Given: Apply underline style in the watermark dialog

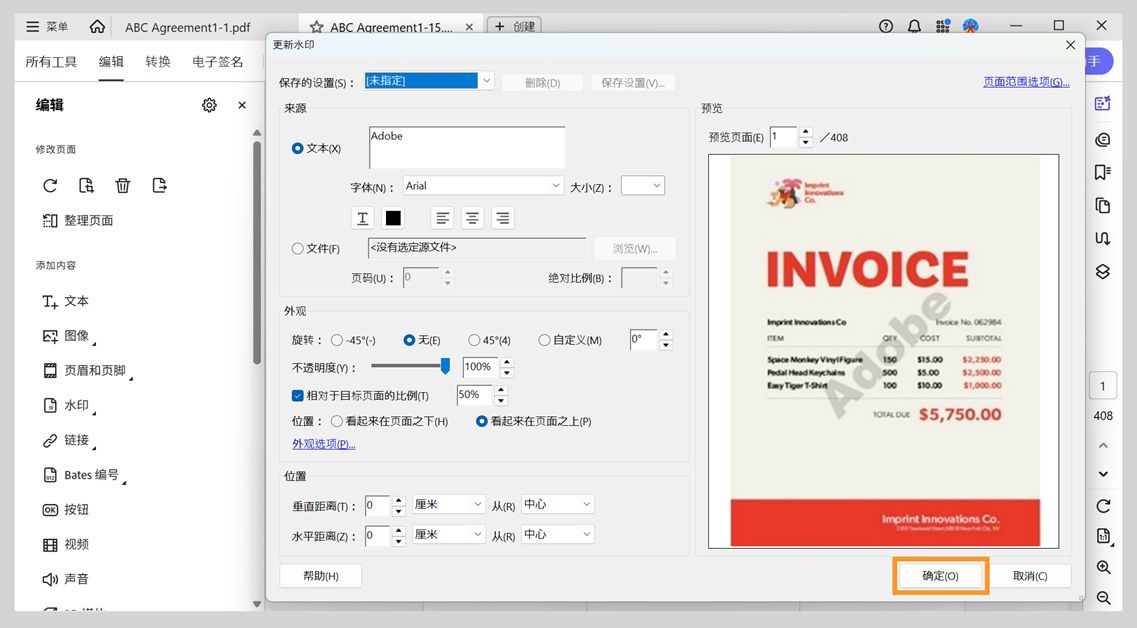Looking at the screenshot, I should (362, 217).
